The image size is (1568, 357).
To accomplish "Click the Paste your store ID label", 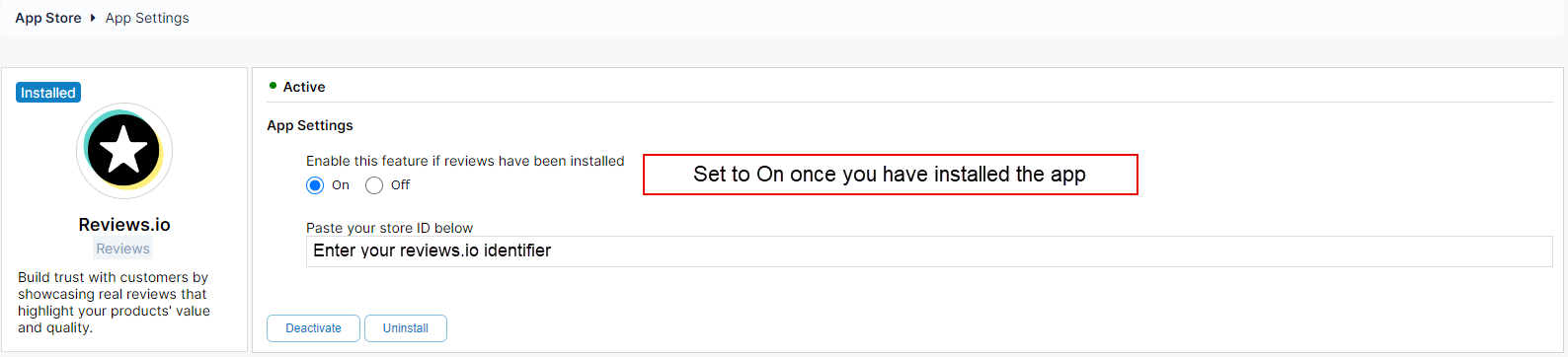I will tap(389, 228).
